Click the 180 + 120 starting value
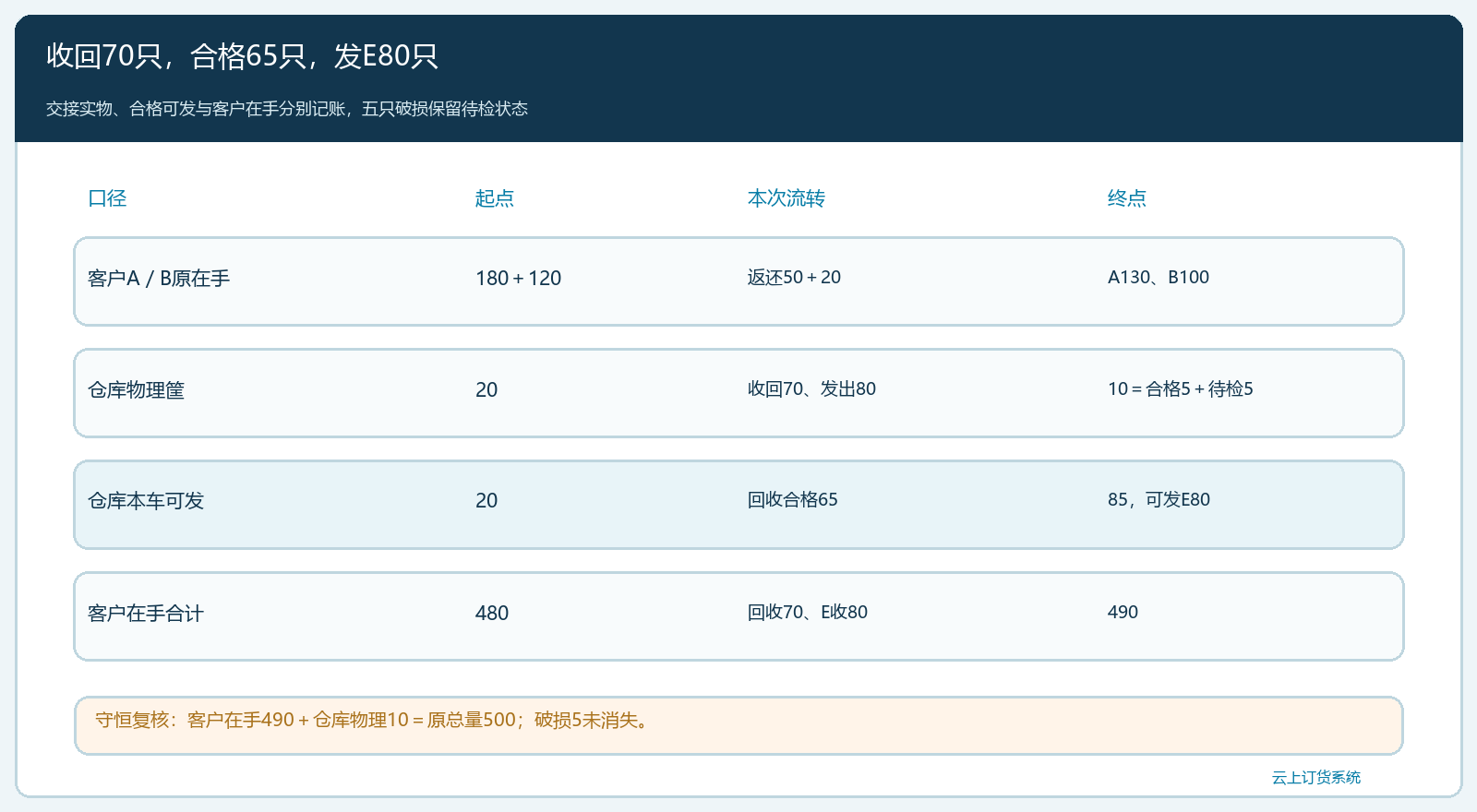This screenshot has width=1477, height=812. pos(519,279)
